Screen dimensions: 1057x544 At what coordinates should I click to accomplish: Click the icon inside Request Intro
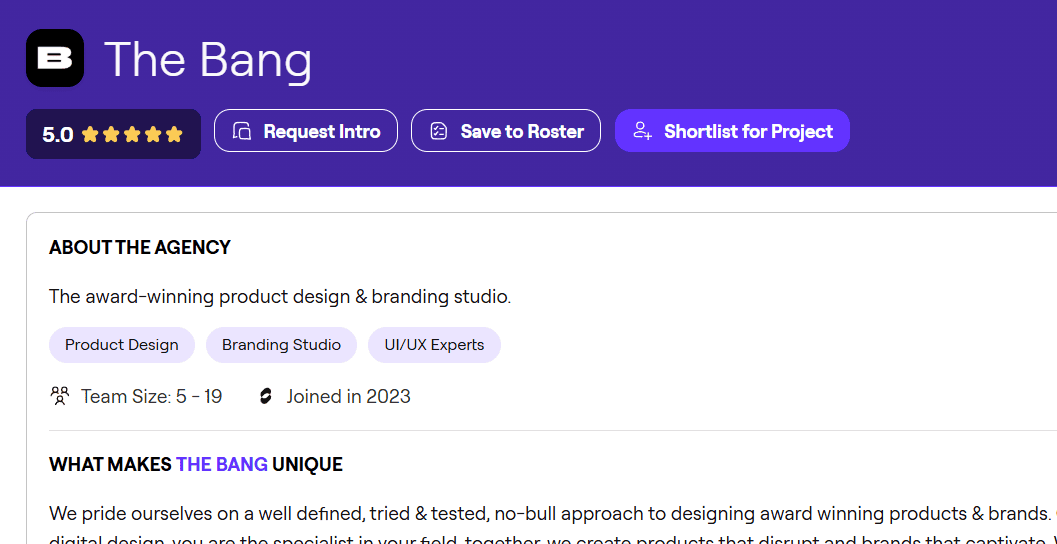click(241, 131)
